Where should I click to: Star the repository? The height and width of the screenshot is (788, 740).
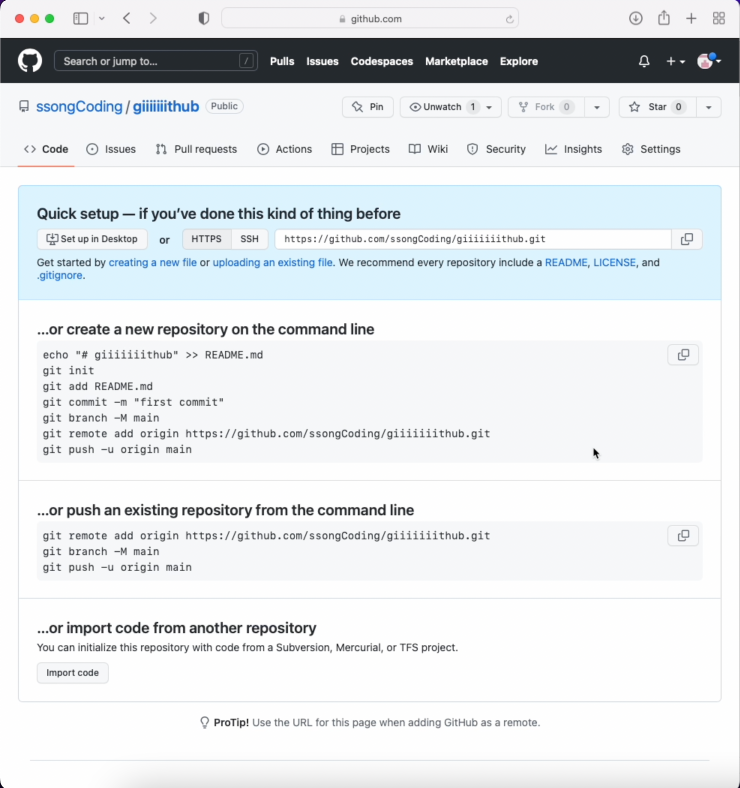click(658, 107)
